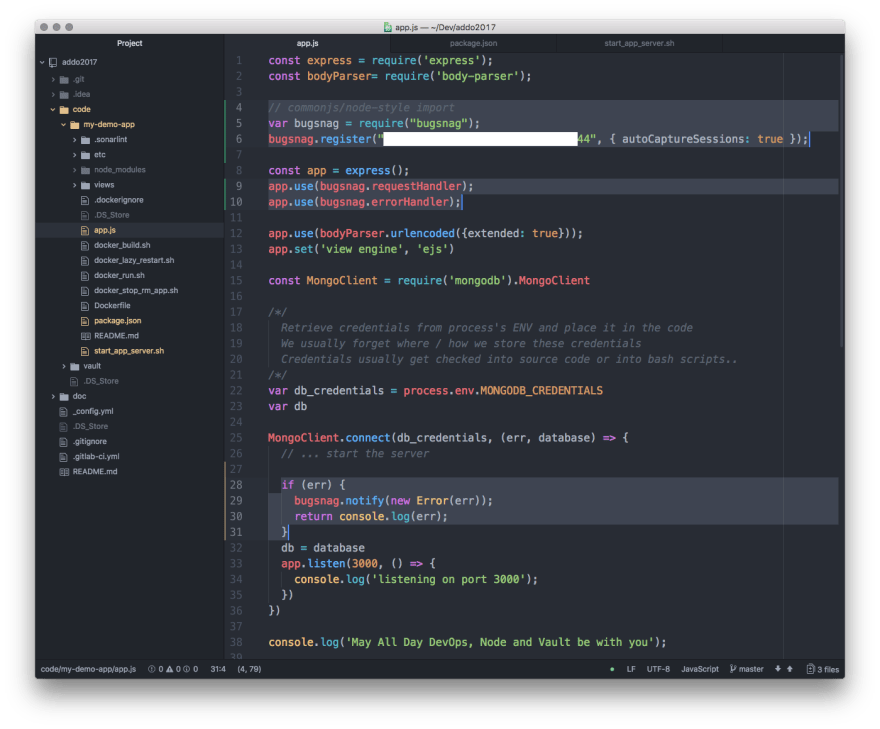Click the docker_stop_rm_app.sh file icon
880x729 pixels.
85,291
